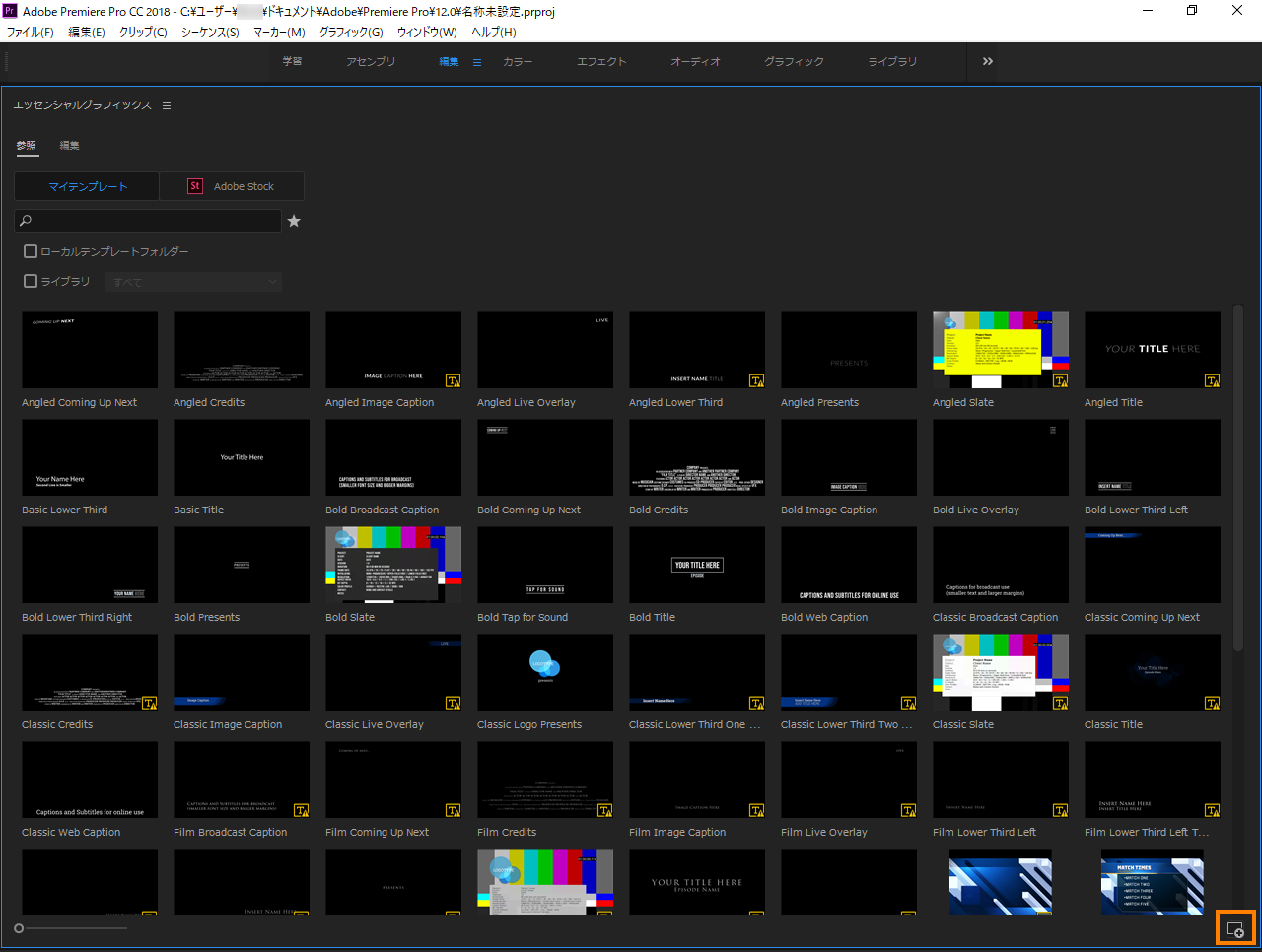Select the 編集 tab beside 参照

(x=69, y=146)
